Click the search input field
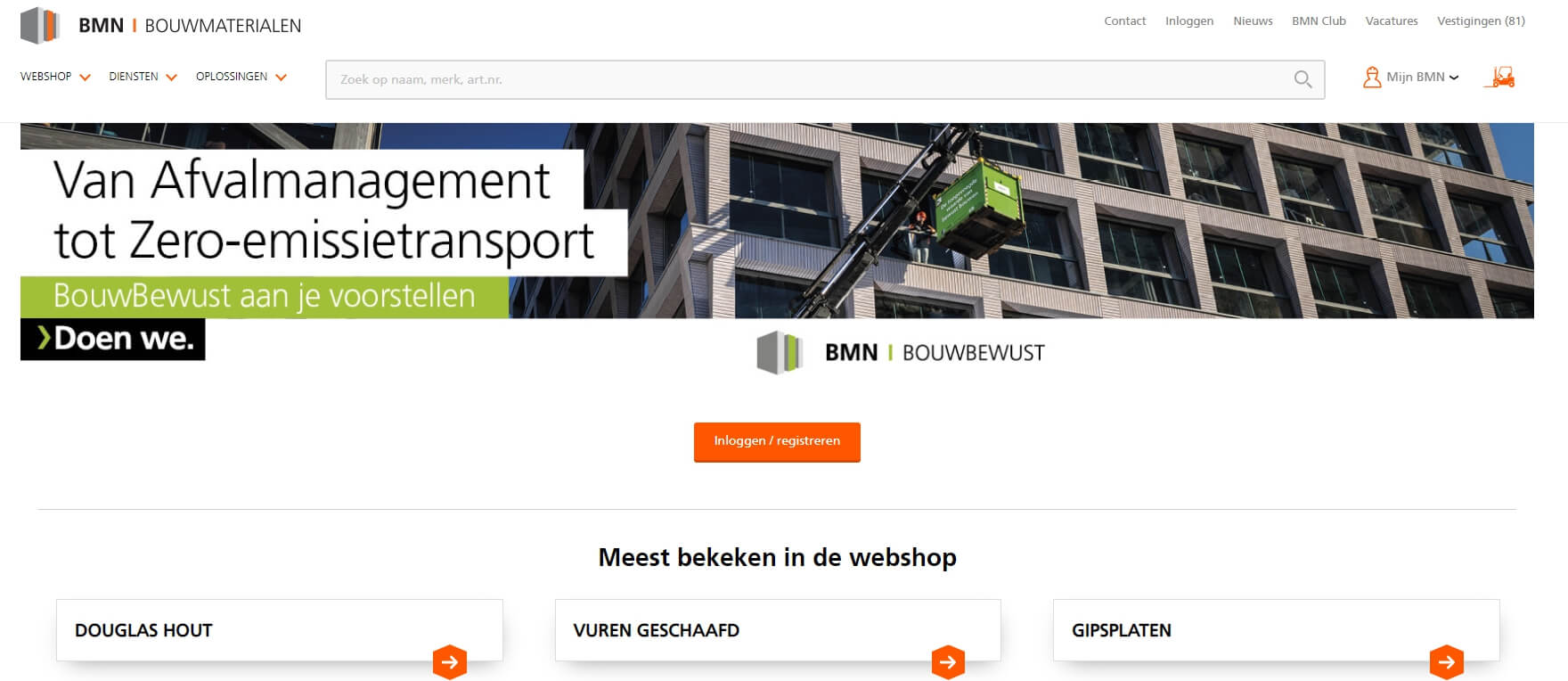Viewport: 1568px width, 681px height. [811, 79]
